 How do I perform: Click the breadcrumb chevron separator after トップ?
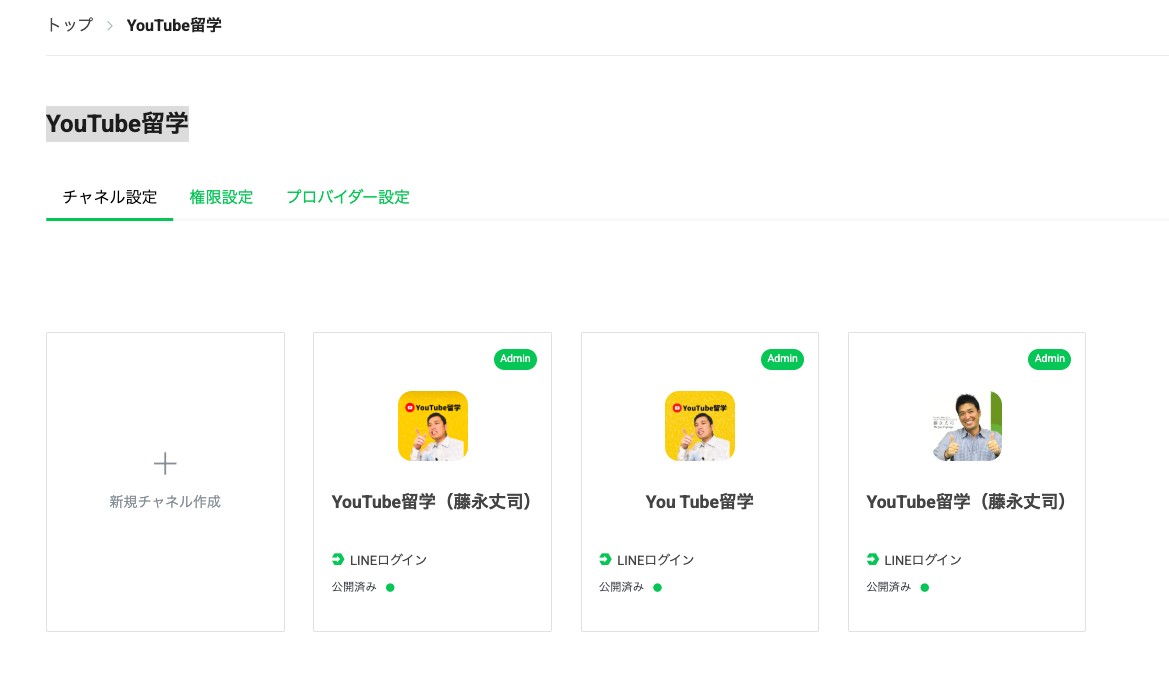point(110,25)
